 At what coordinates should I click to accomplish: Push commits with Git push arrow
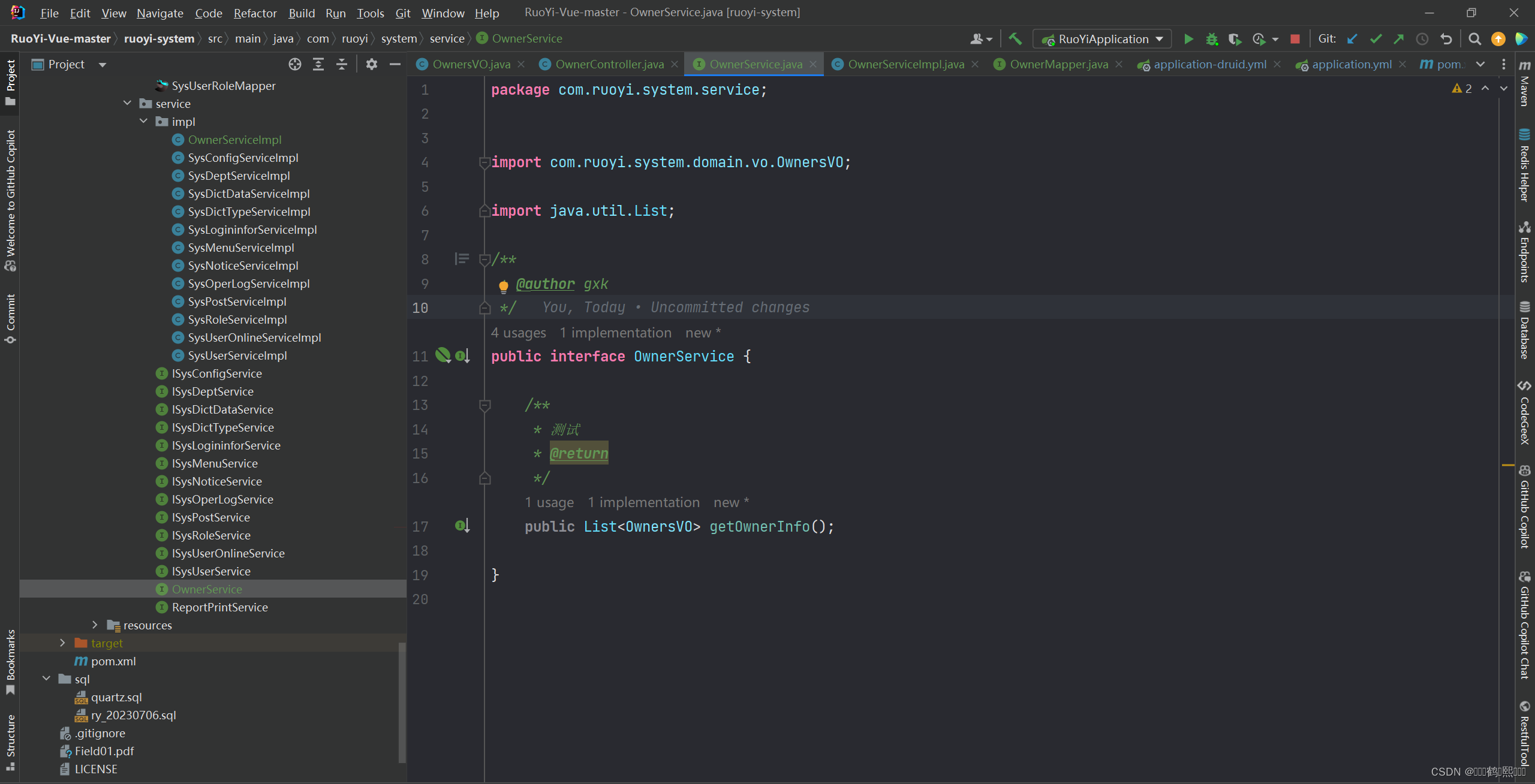click(1399, 39)
